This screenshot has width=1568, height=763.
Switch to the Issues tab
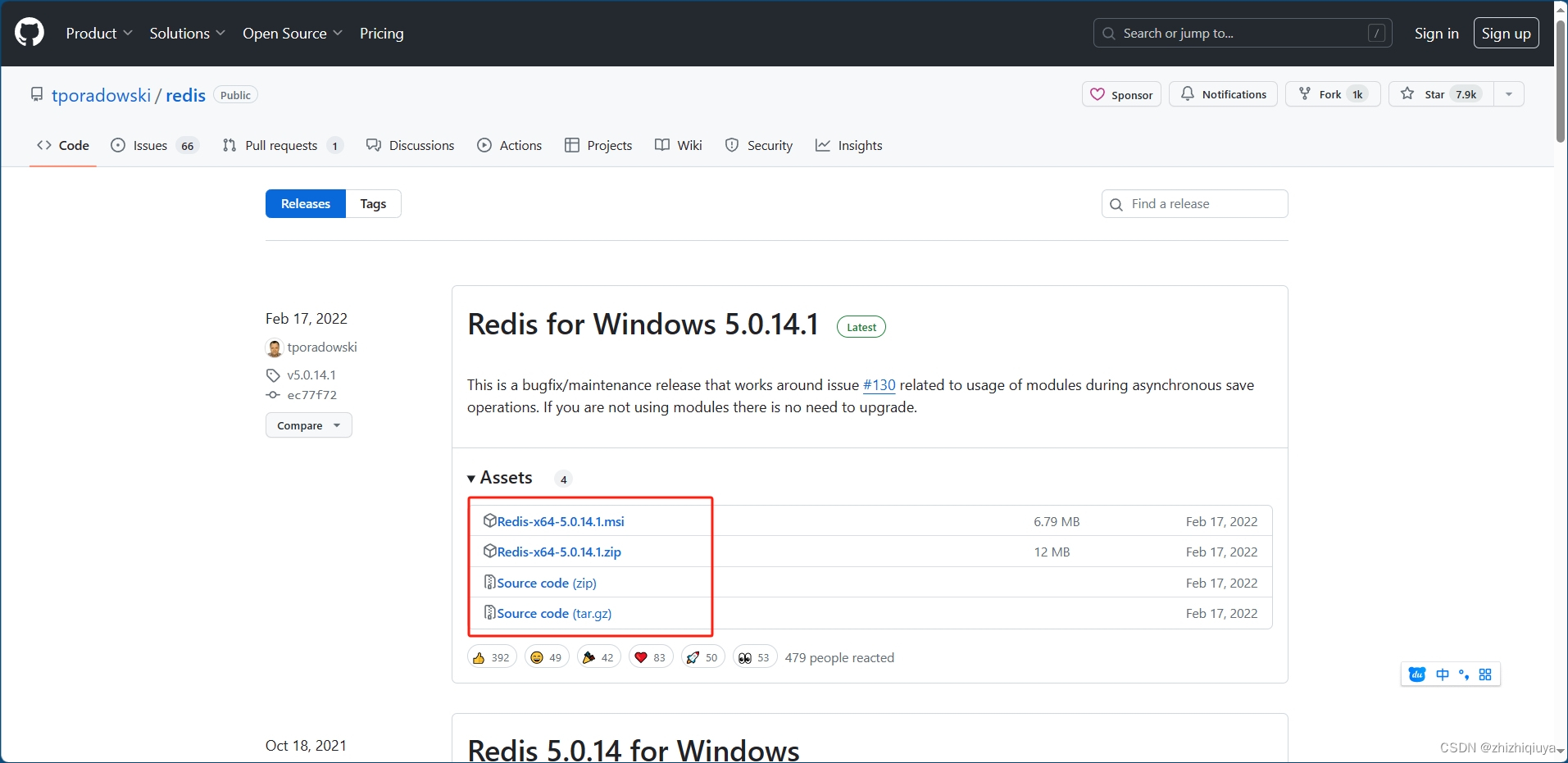click(x=155, y=145)
